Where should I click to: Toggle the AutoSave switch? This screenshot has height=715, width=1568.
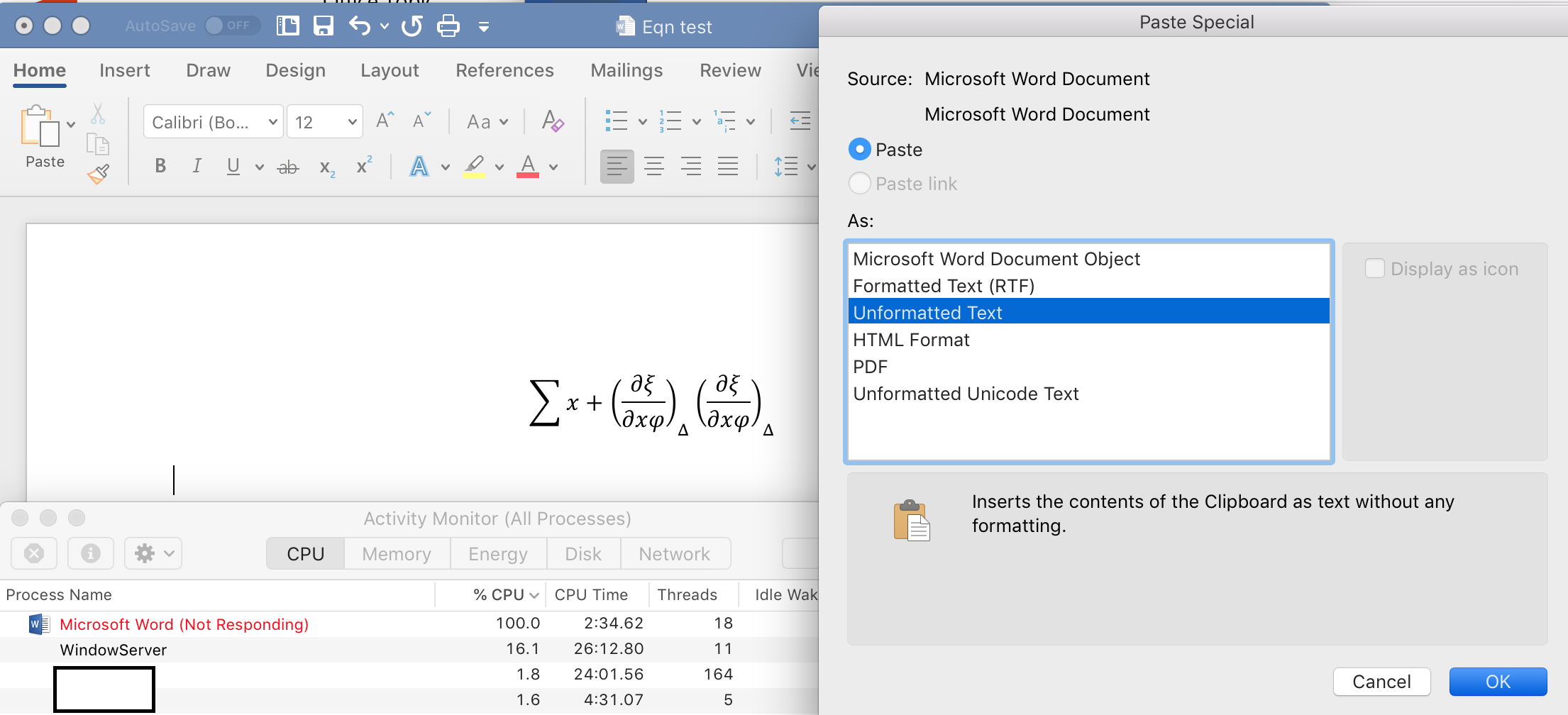coord(231,26)
